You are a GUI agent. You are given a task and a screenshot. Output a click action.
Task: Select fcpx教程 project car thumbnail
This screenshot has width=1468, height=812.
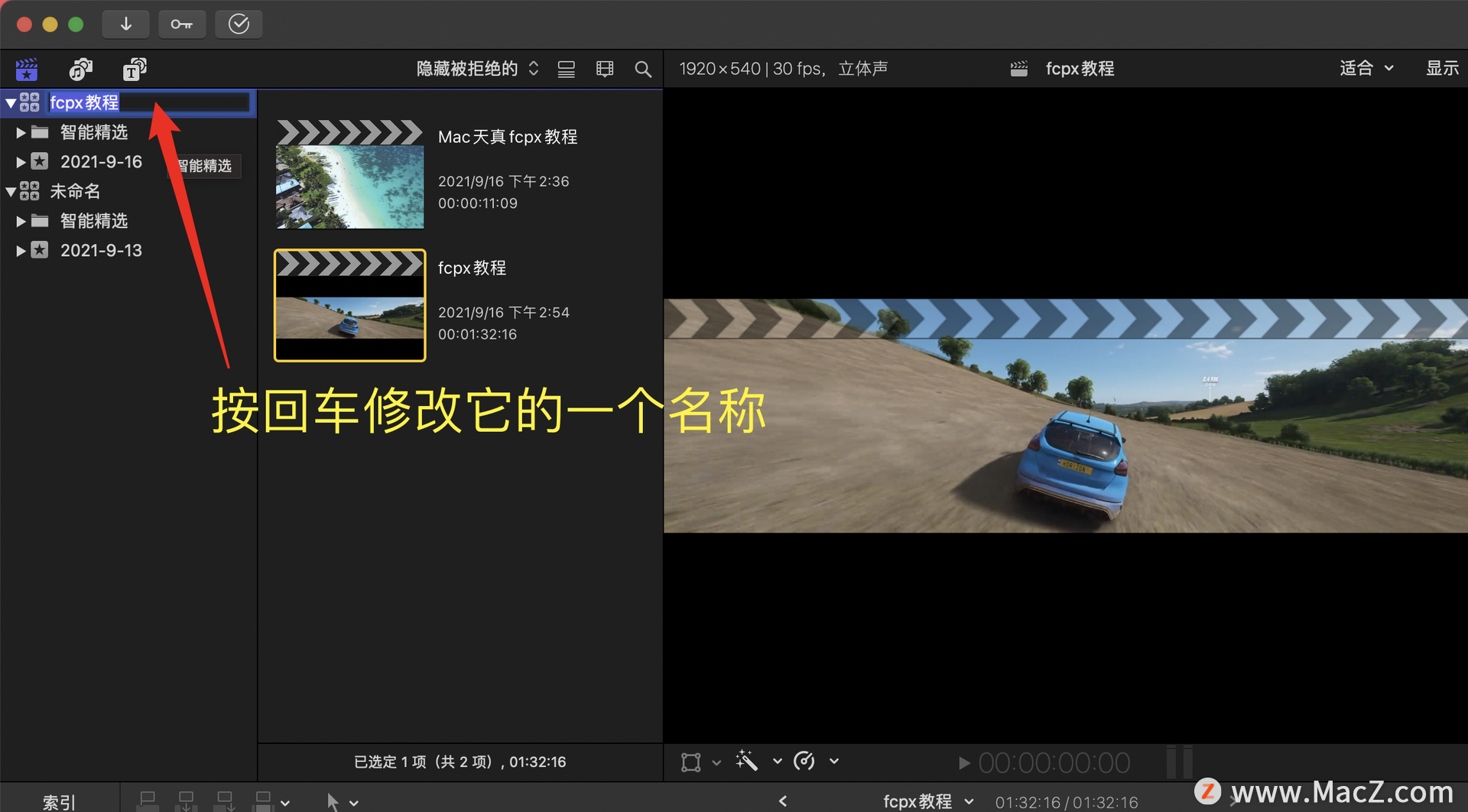(349, 305)
